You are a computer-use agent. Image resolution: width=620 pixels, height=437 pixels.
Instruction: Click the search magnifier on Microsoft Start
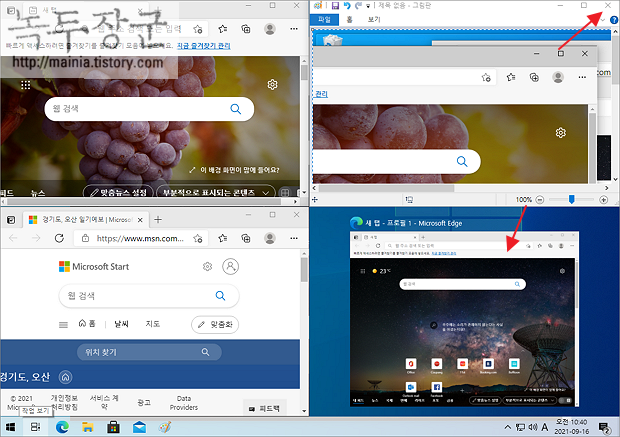pos(220,295)
